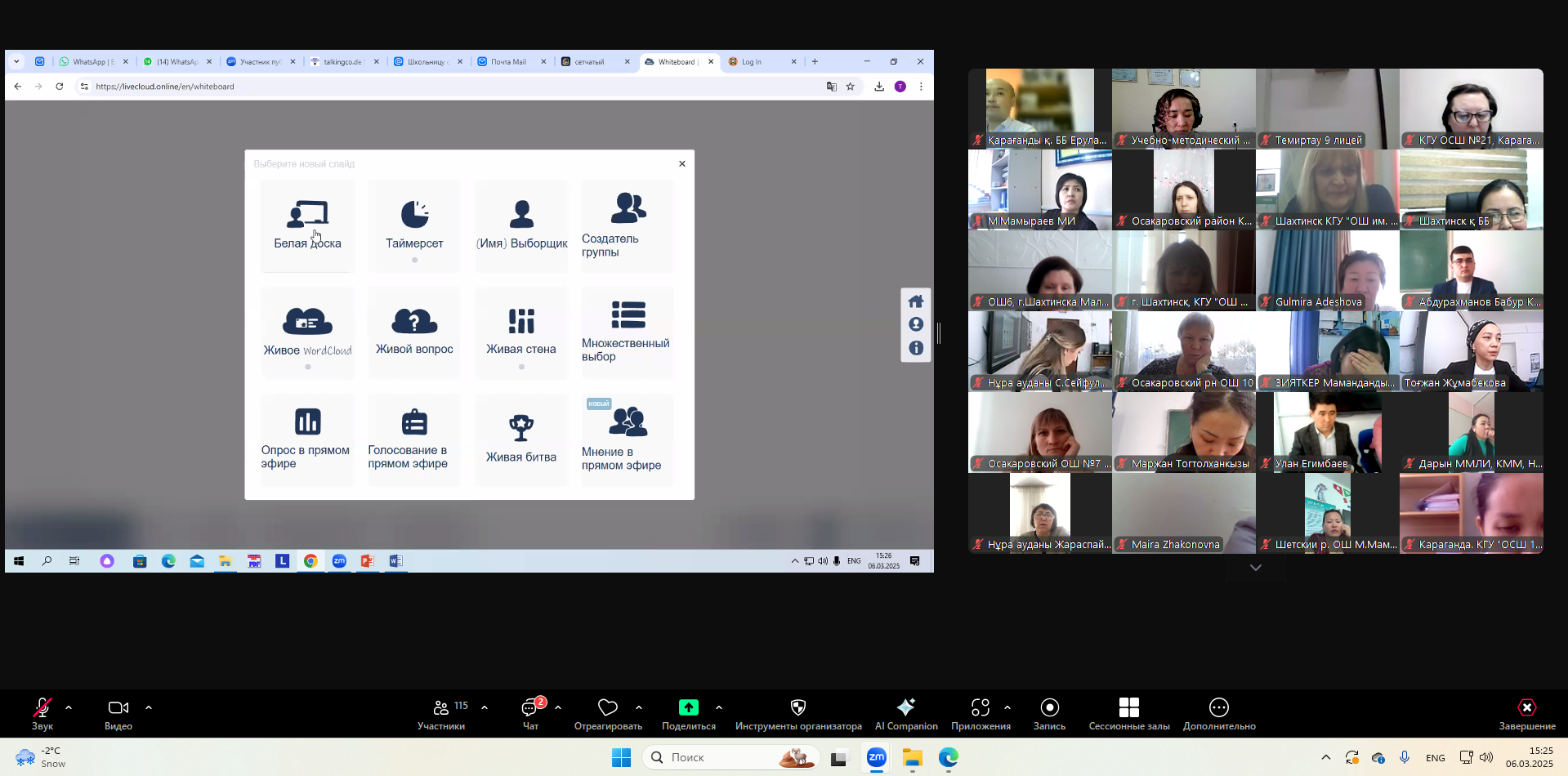Expand audio options arrow next to Звук

pyautogui.click(x=69, y=707)
